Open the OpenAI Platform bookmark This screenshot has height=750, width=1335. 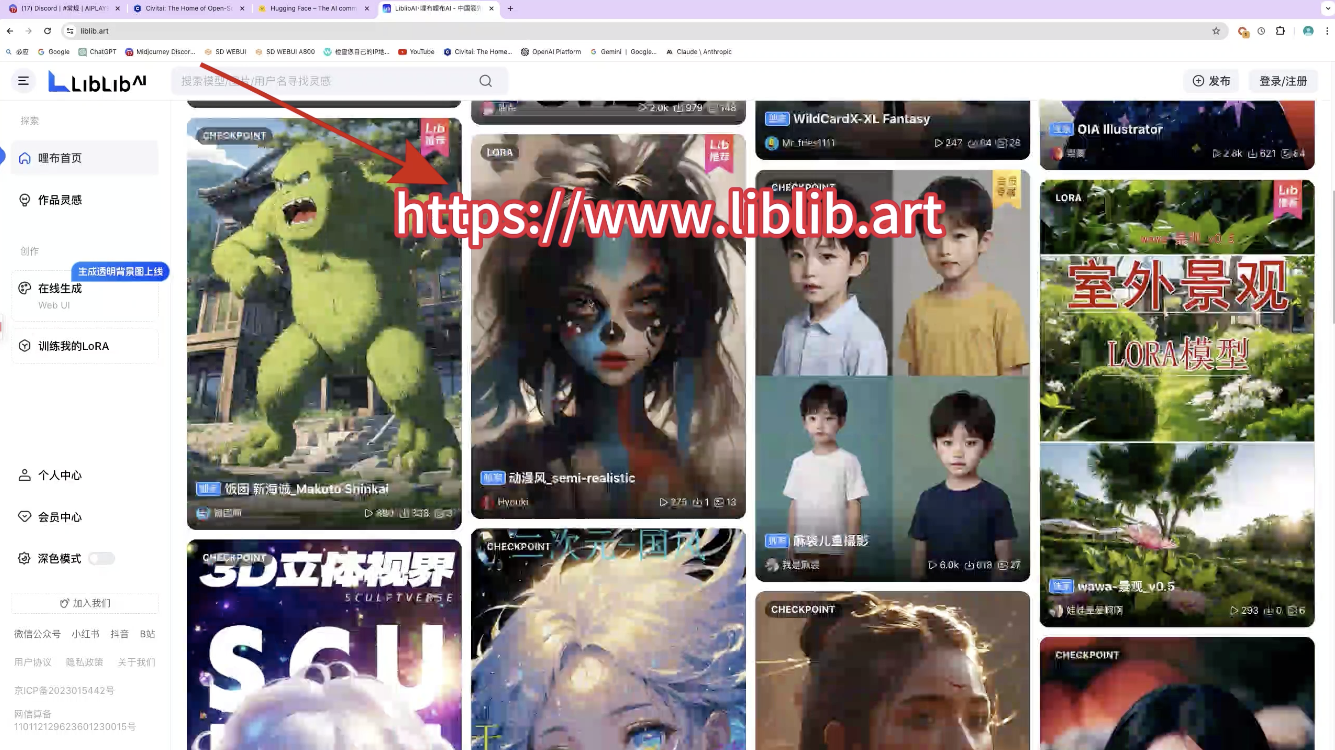551,52
